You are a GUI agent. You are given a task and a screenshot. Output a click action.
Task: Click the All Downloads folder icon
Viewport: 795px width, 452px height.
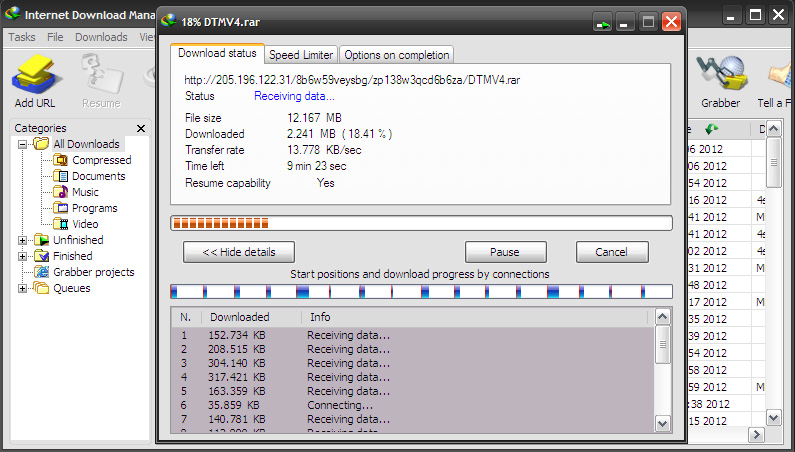point(41,144)
